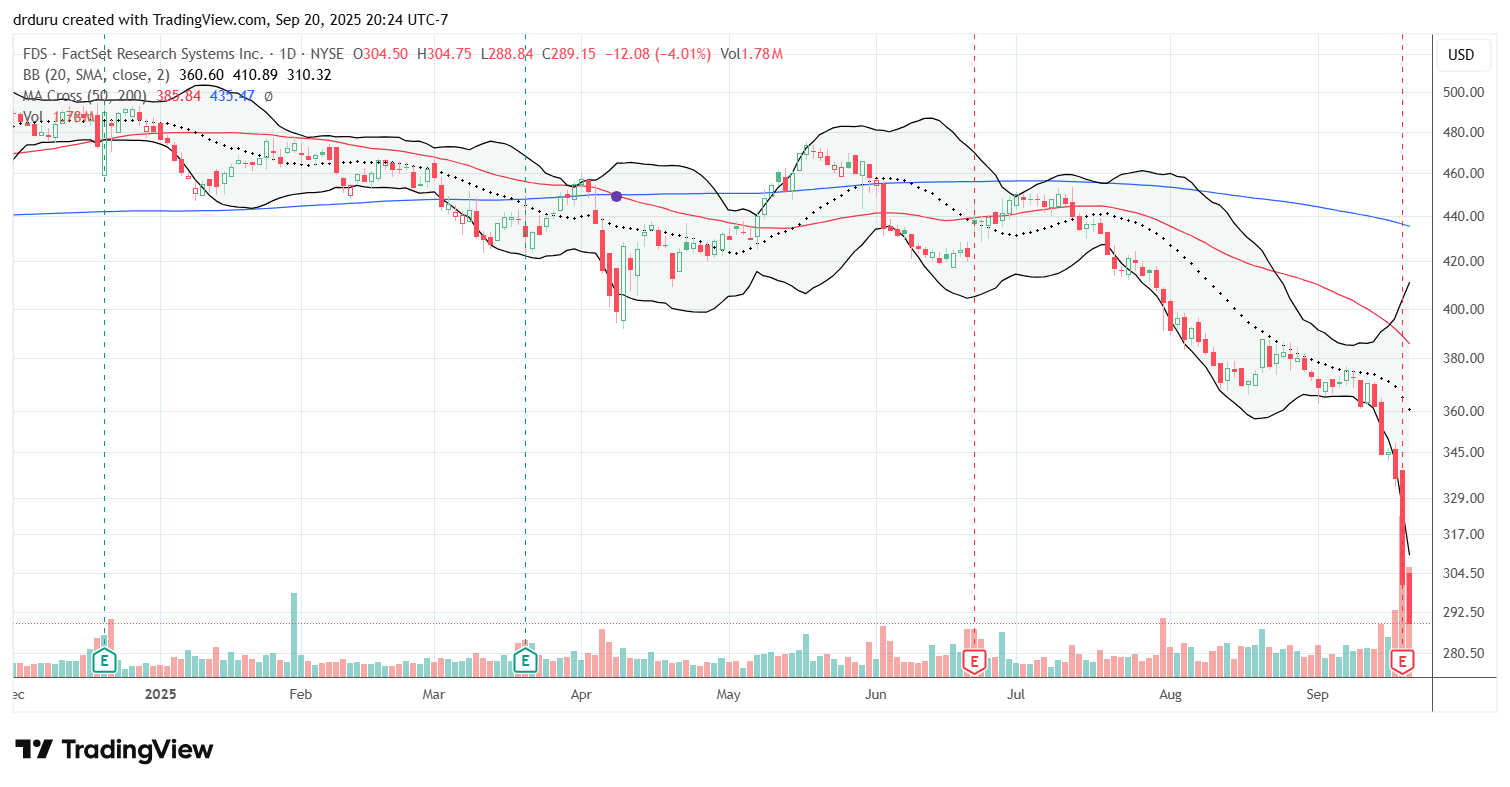
Task: Click the purple dot on the 200-day average line
Action: tap(616, 196)
